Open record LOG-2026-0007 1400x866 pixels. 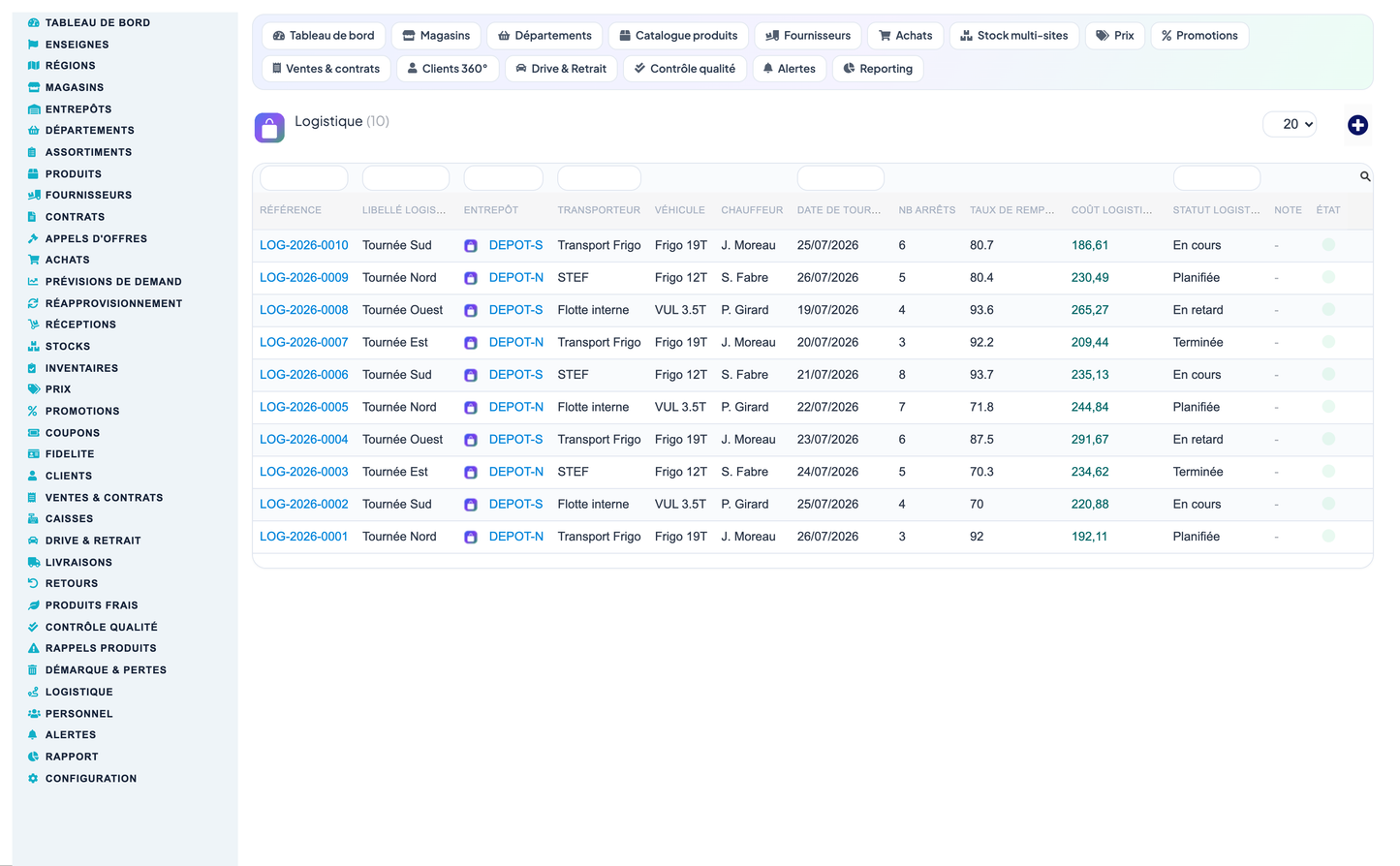303,342
